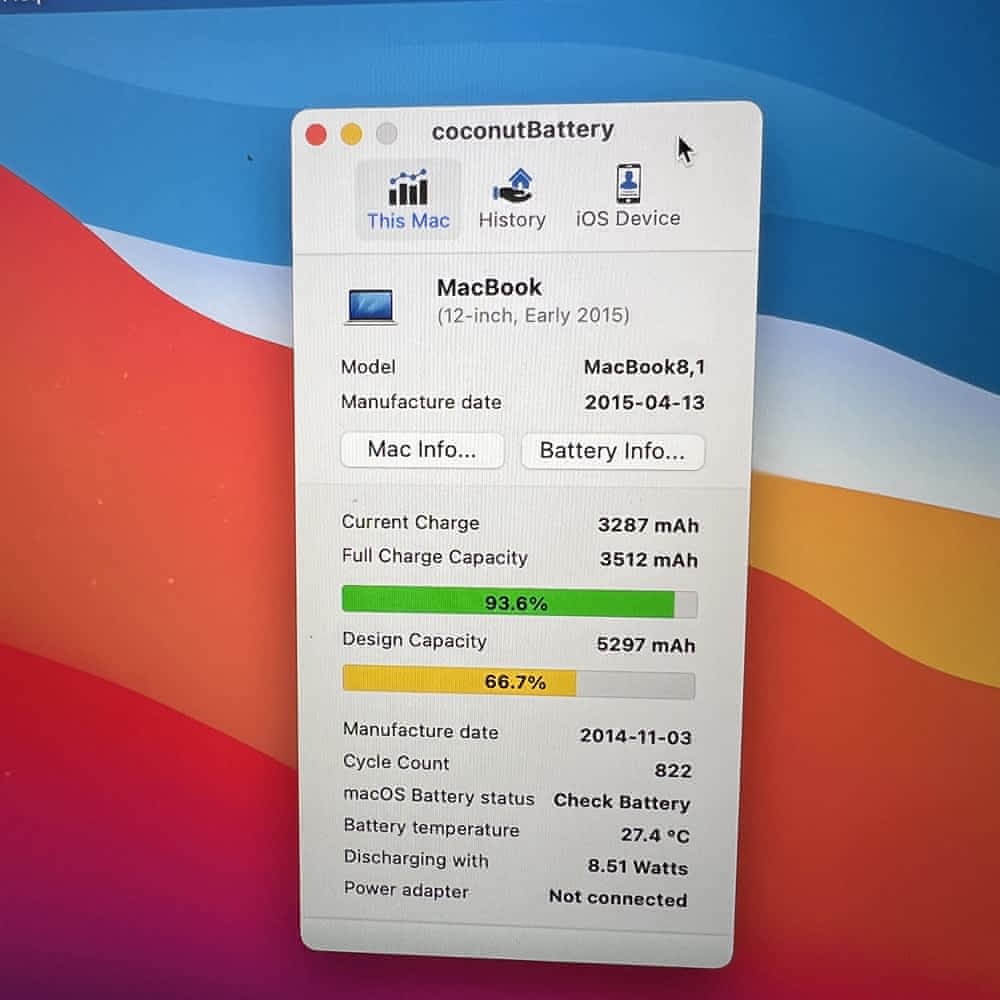Click the macOS Battery status label

point(439,797)
